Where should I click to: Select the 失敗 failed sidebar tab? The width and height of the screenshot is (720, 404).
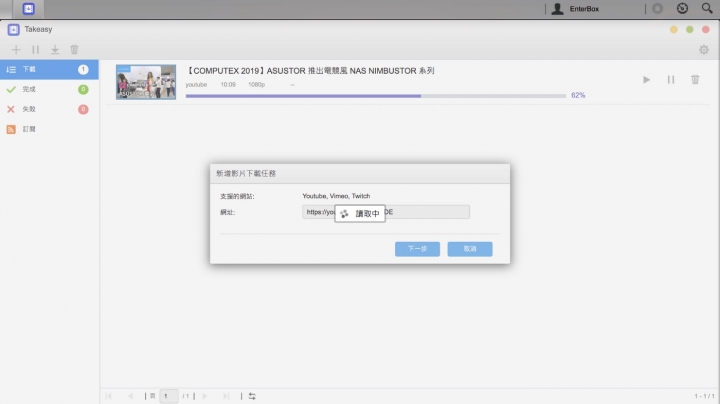click(x=49, y=109)
